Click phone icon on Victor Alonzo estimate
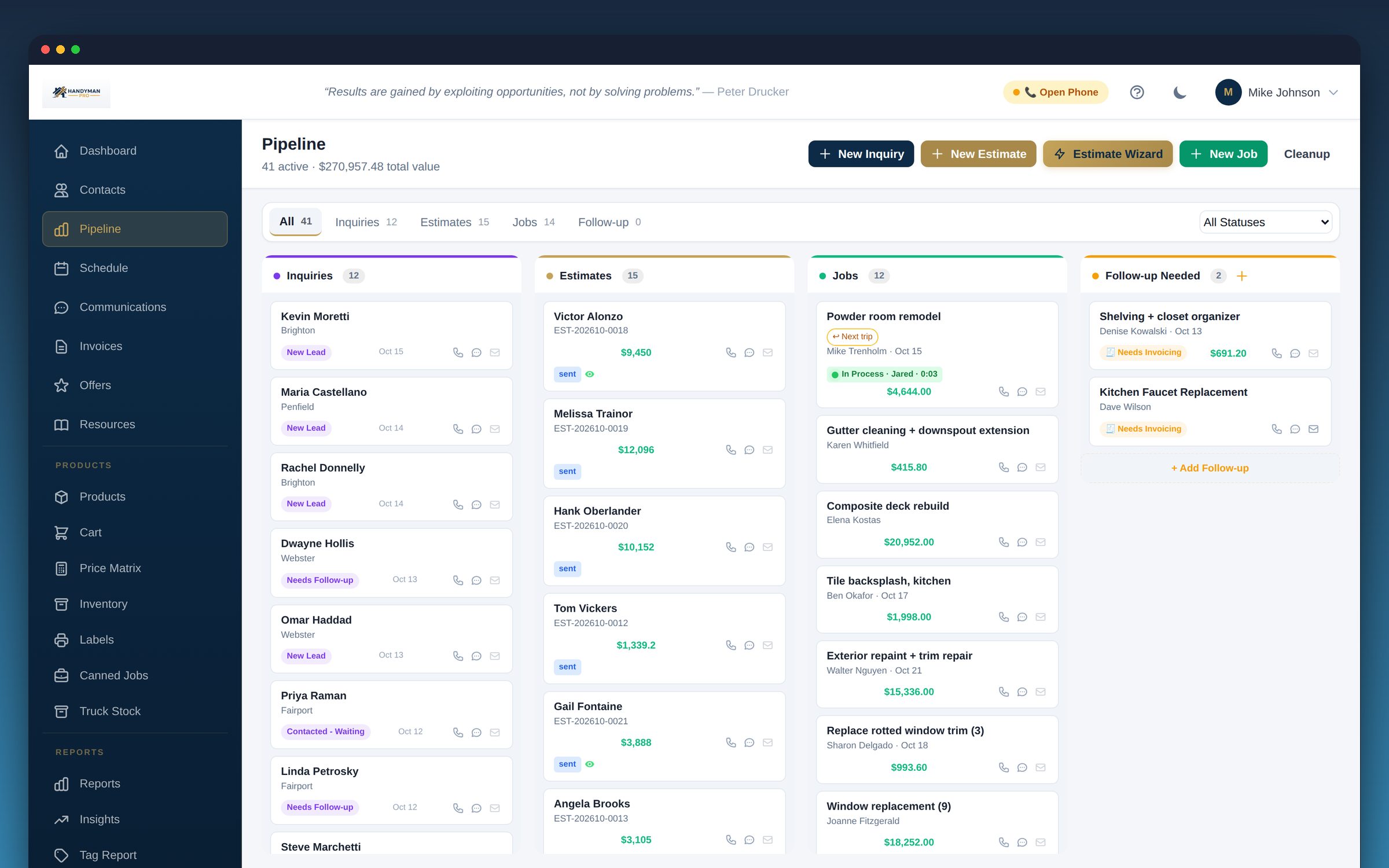 [x=731, y=352]
